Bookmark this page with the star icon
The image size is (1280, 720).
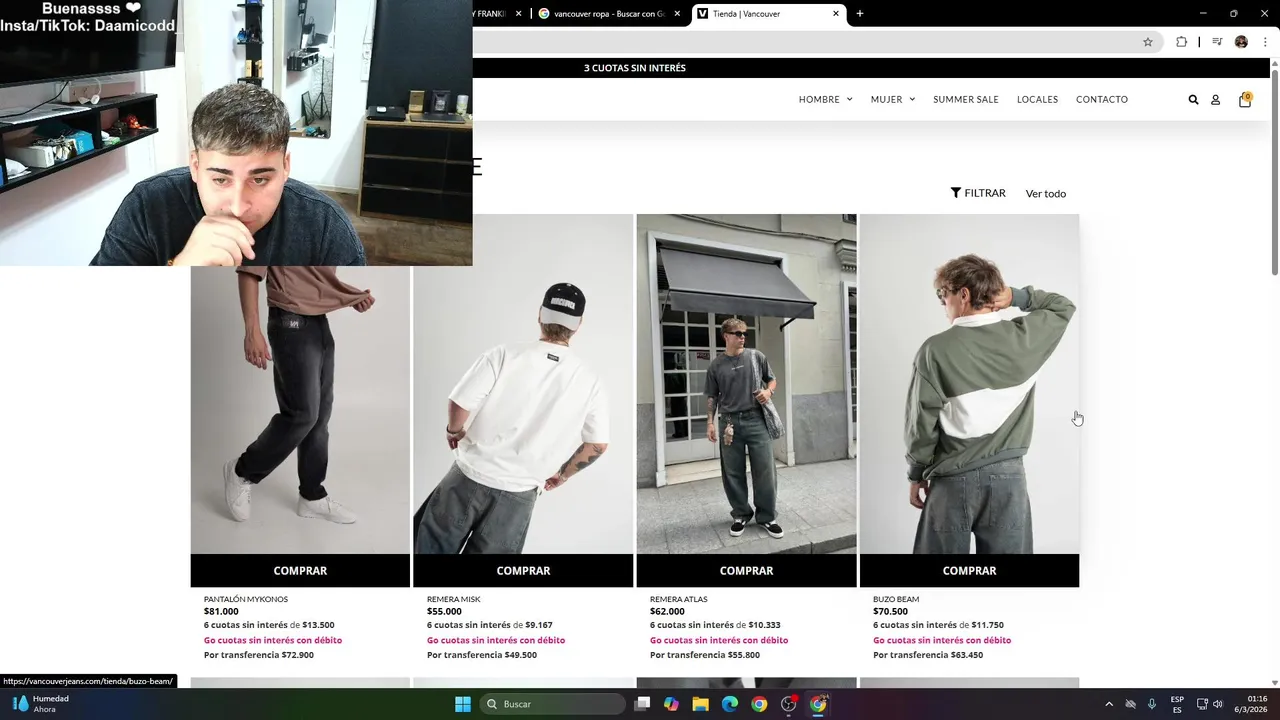[1148, 42]
